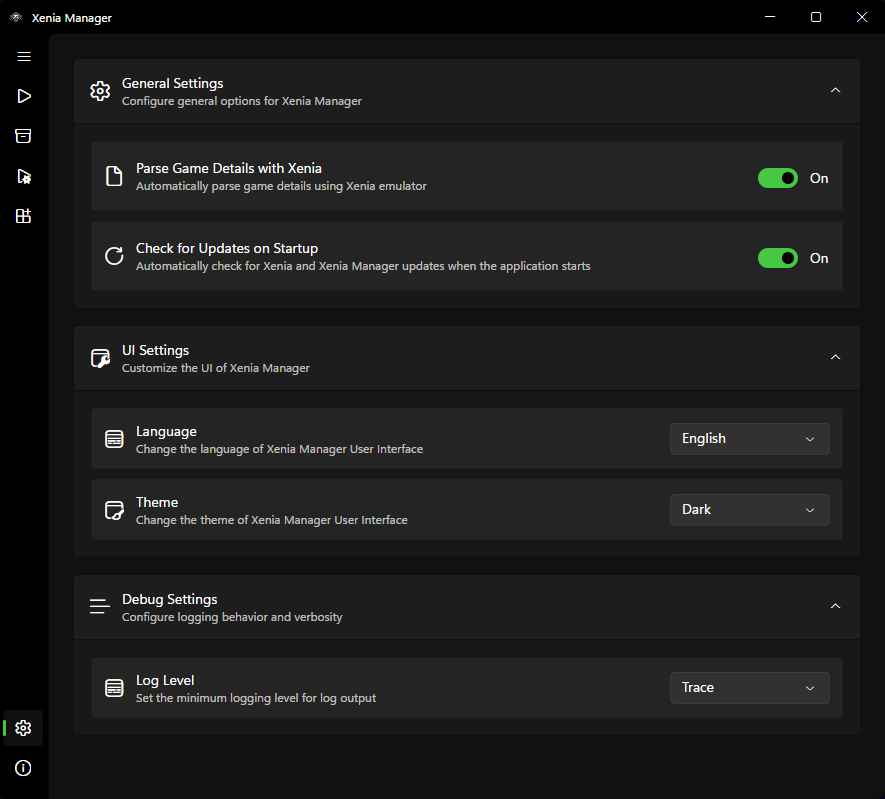The height and width of the screenshot is (799, 885).
Task: Click the General Settings gear icon
Action: [x=100, y=91]
